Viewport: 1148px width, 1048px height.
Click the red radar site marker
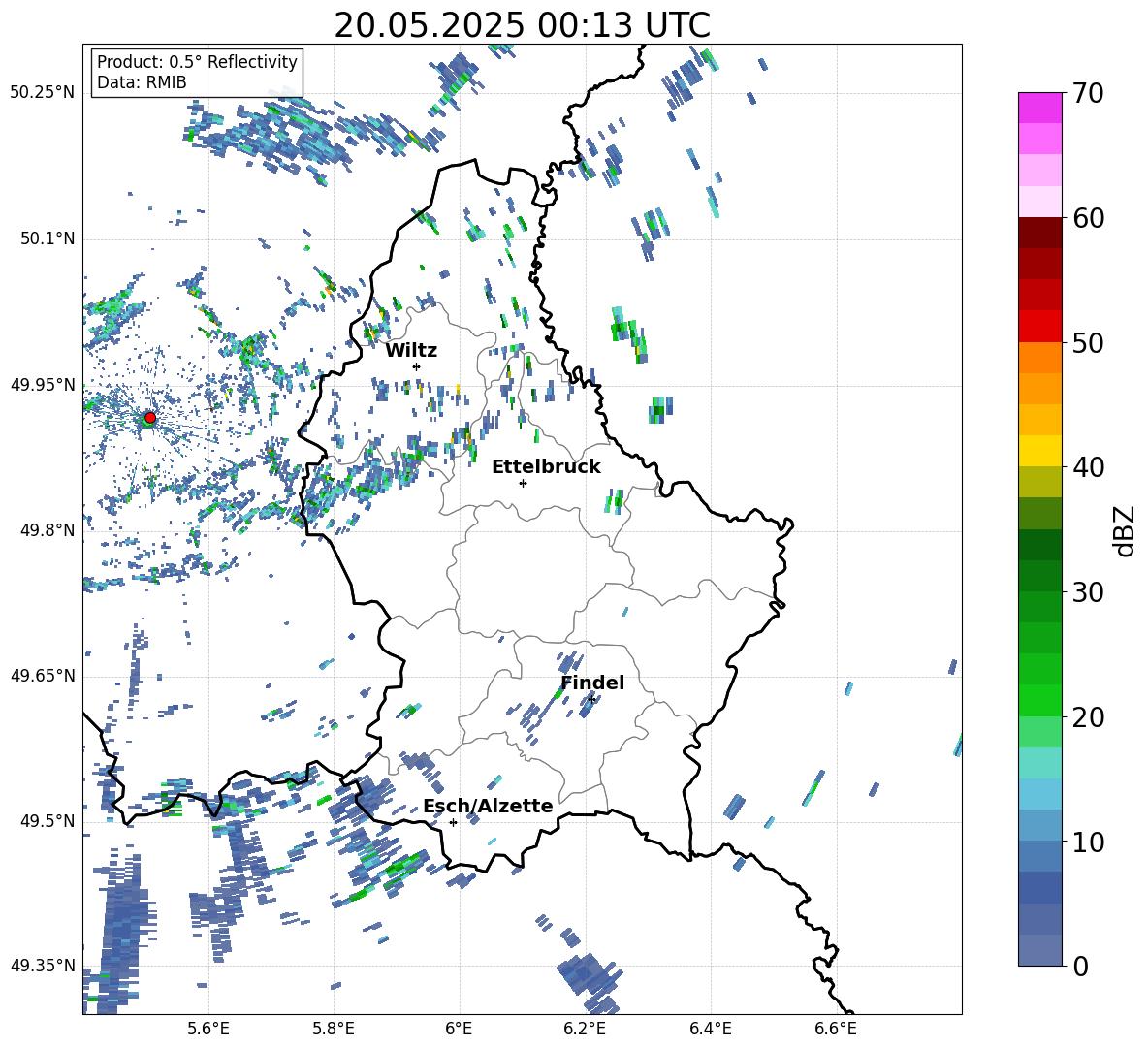coord(150,417)
